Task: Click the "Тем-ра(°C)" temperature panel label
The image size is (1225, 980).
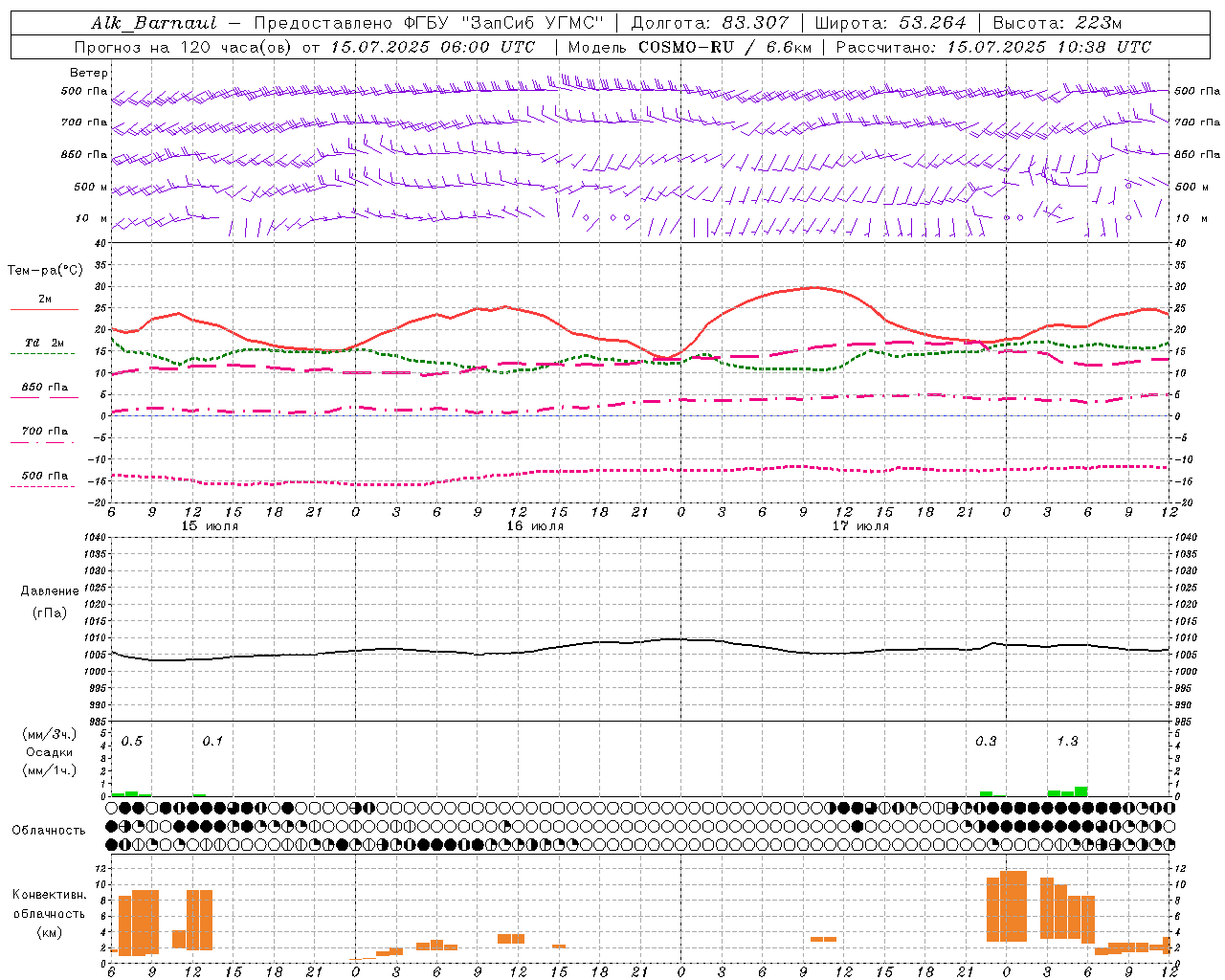Action: point(45,271)
